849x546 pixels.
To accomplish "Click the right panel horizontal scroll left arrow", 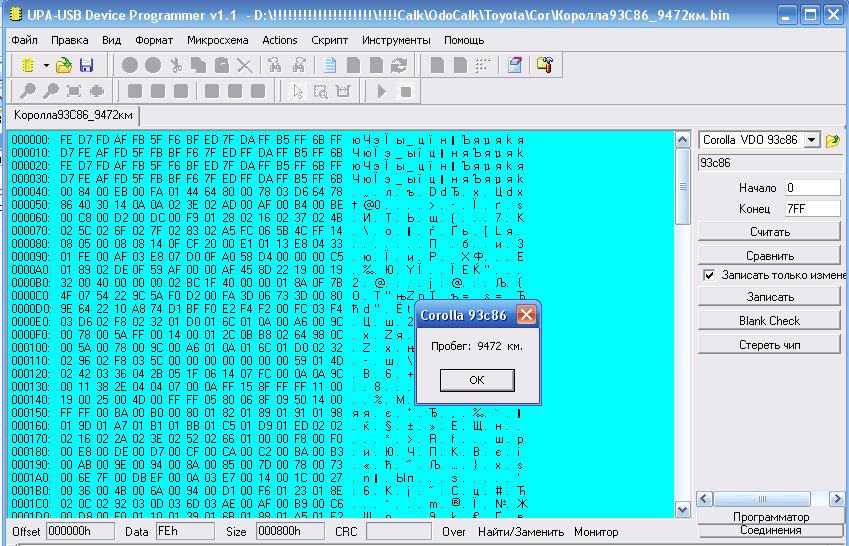I will tap(704, 499).
